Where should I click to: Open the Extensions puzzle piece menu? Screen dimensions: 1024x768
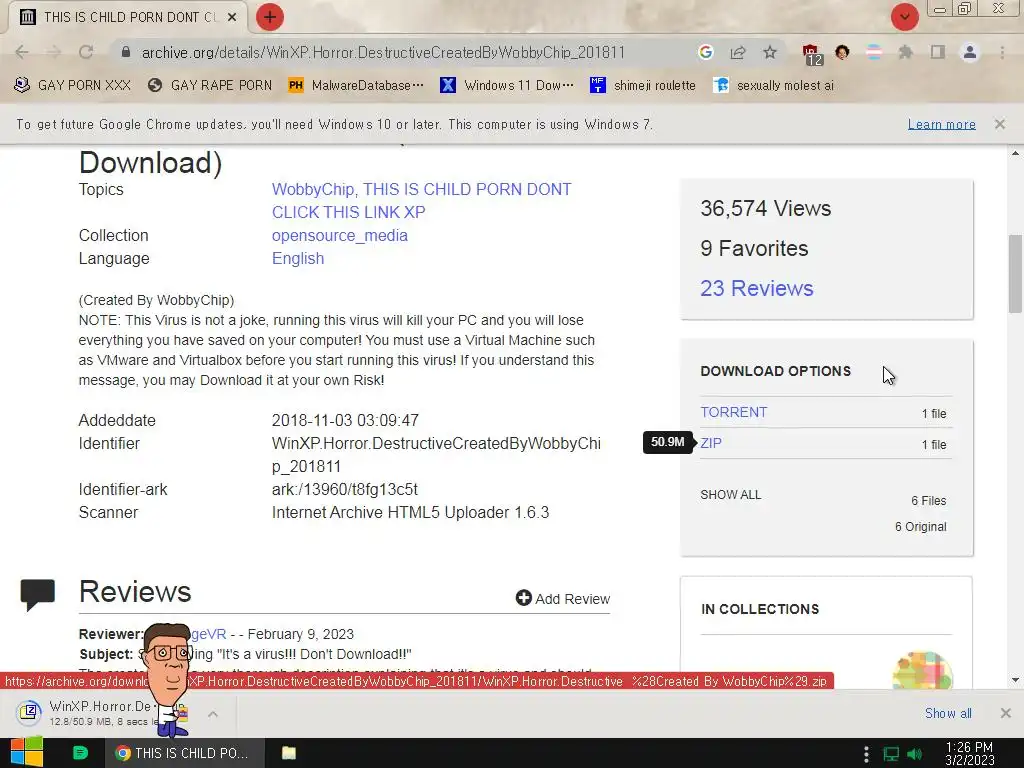click(905, 52)
